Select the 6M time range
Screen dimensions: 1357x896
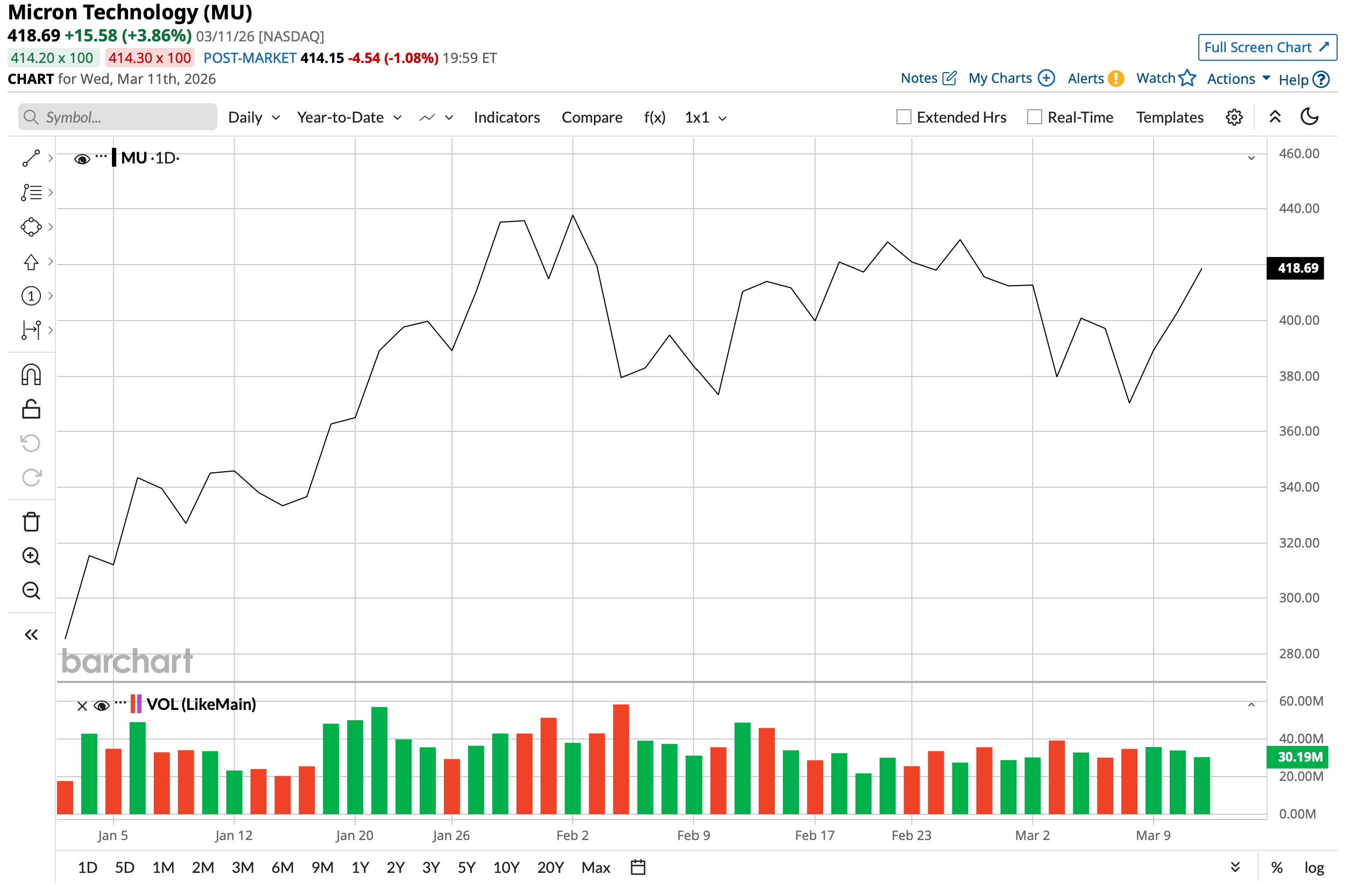pyautogui.click(x=282, y=868)
